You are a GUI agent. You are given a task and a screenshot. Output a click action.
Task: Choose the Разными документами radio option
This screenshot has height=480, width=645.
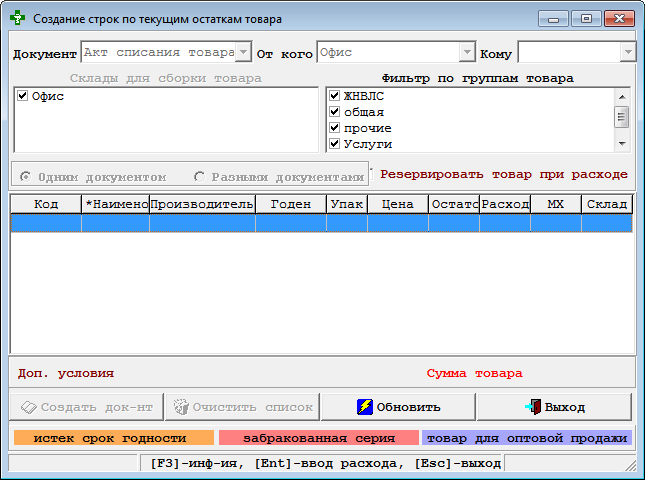200,176
